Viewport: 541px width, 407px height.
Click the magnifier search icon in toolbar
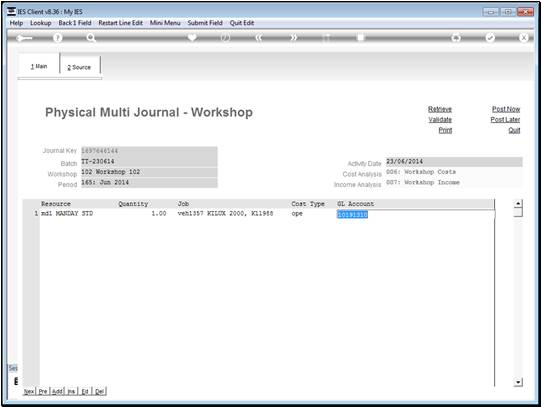91,38
